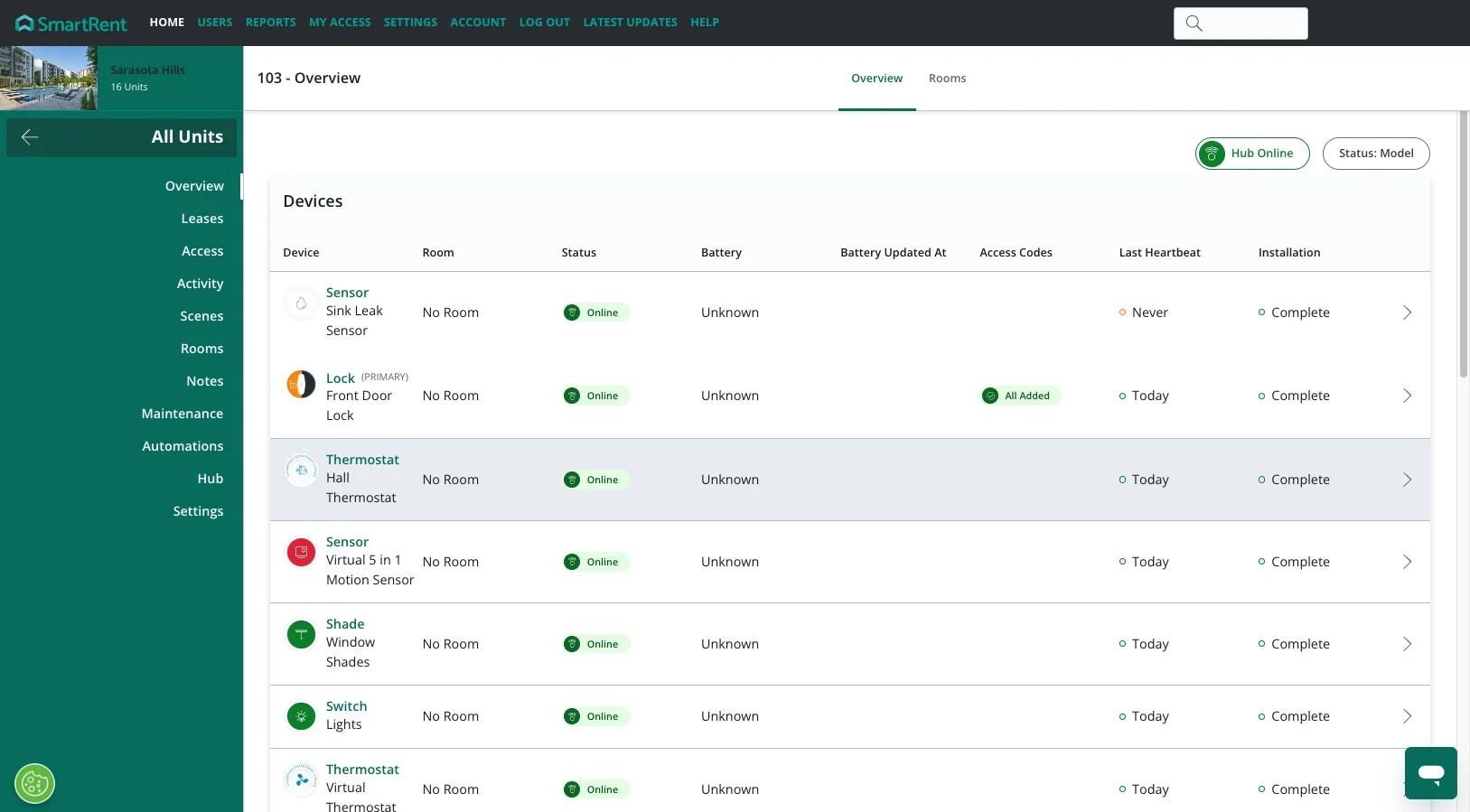Screen dimensions: 1470x812
Task: Click the search magnifier icon
Action: (x=1194, y=23)
